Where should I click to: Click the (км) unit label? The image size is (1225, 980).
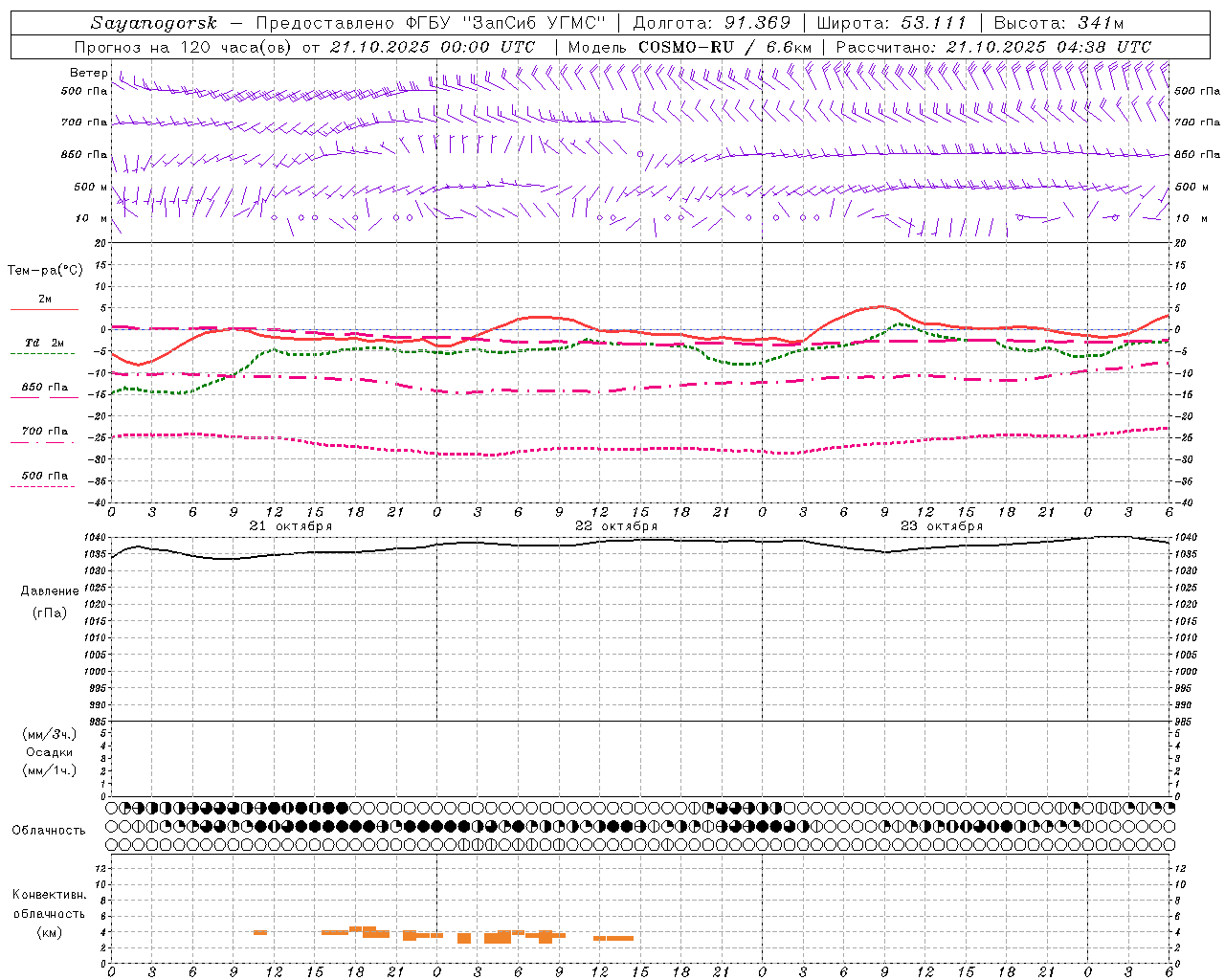coord(50,932)
